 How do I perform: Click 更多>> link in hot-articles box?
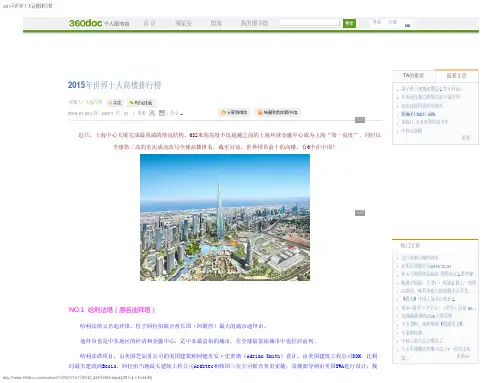463,356
